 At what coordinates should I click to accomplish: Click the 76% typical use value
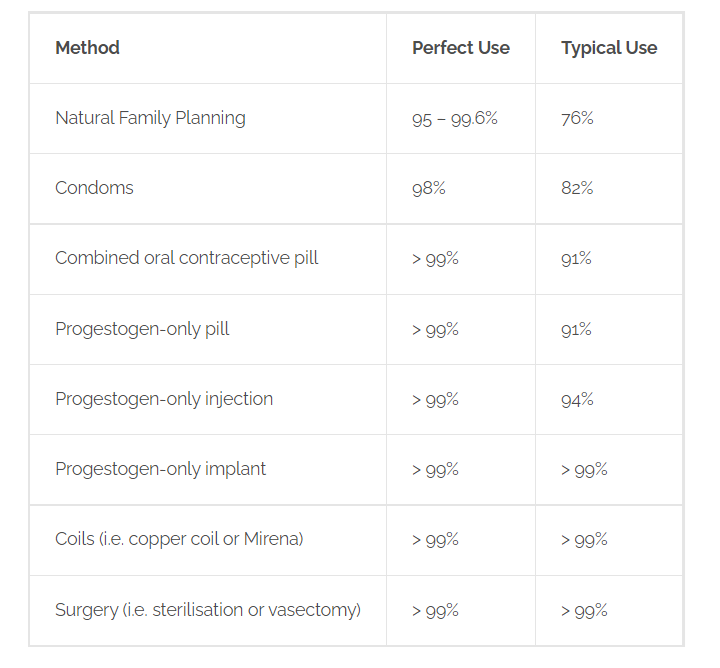pos(577,118)
